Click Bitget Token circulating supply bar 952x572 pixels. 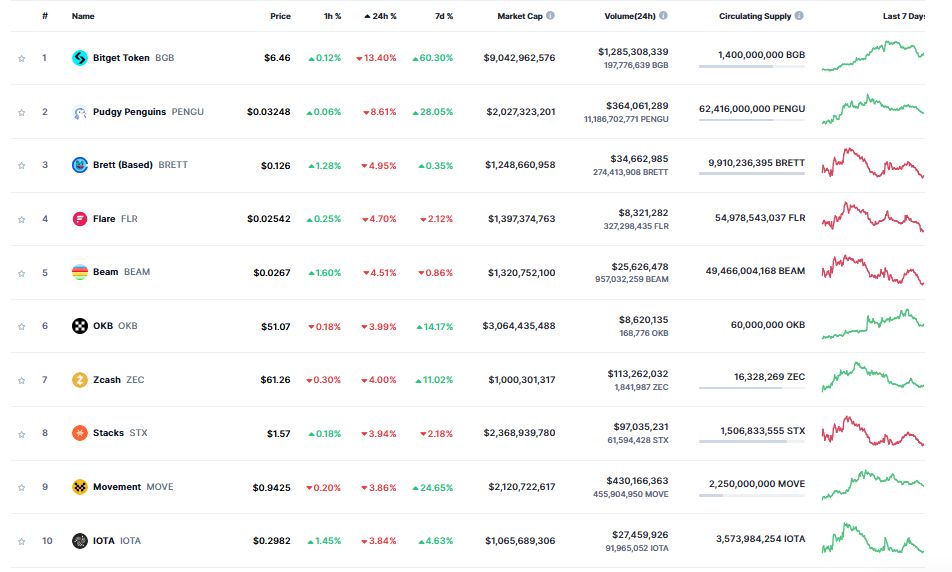pos(752,66)
